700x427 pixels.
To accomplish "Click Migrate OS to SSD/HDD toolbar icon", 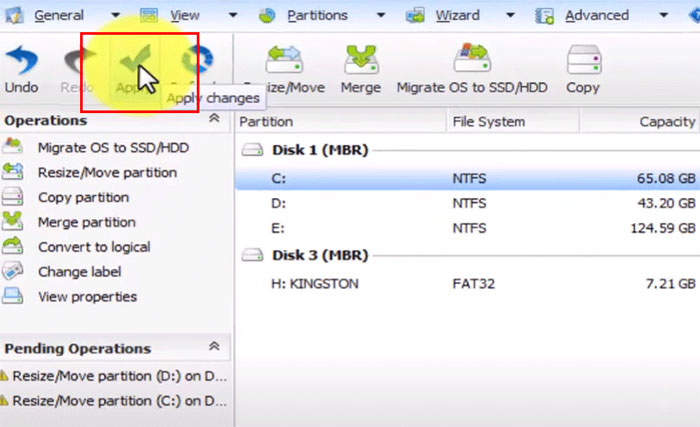I will tap(472, 58).
